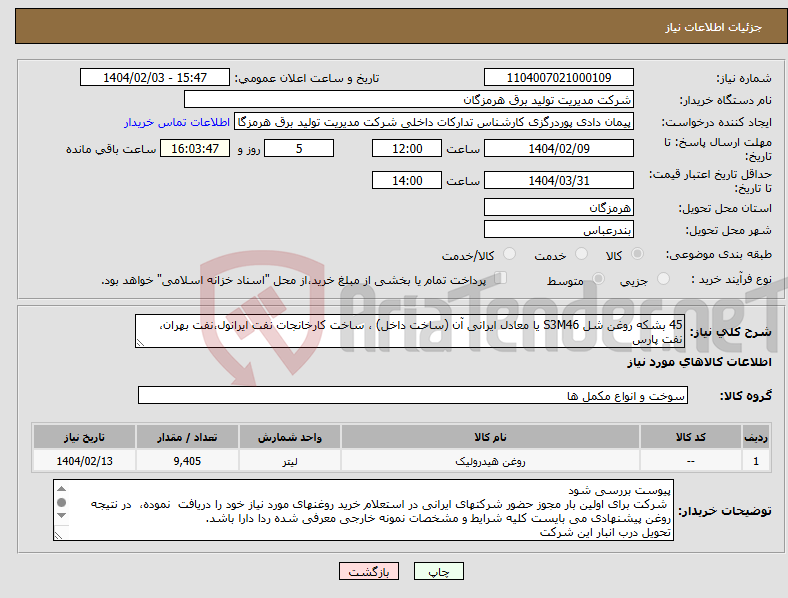The height and width of the screenshot is (598, 788).
Task: Click the scroll up arrow in buyer notes
Action: pyautogui.click(x=61, y=489)
